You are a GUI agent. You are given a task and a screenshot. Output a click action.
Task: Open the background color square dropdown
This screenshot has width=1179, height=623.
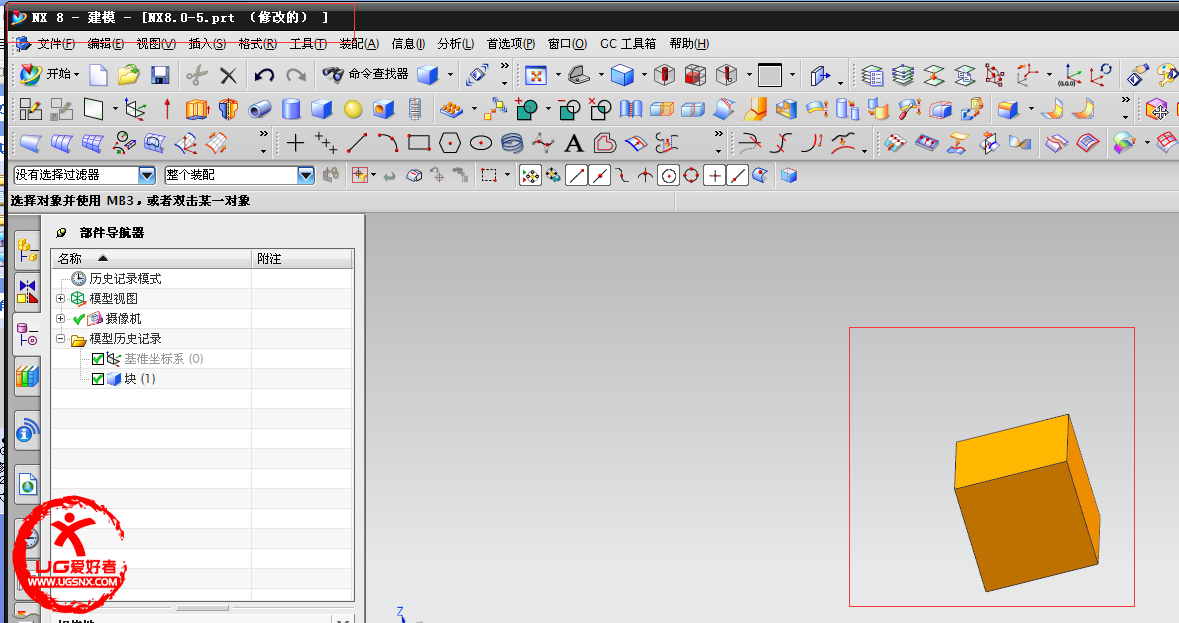(792, 75)
